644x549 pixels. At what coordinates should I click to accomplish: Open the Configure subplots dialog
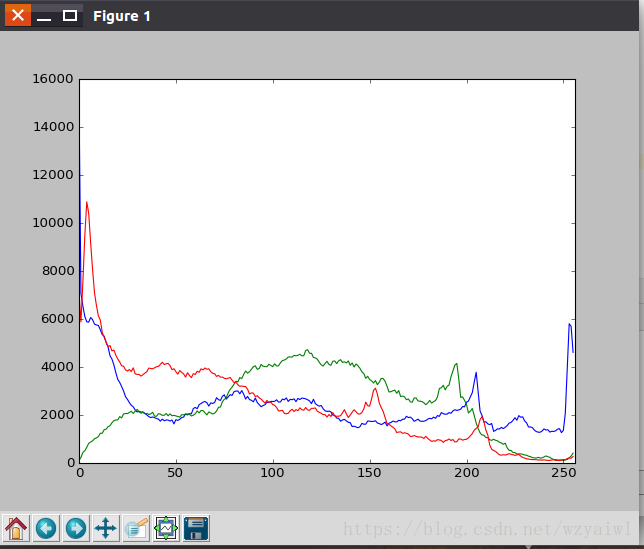tap(166, 528)
